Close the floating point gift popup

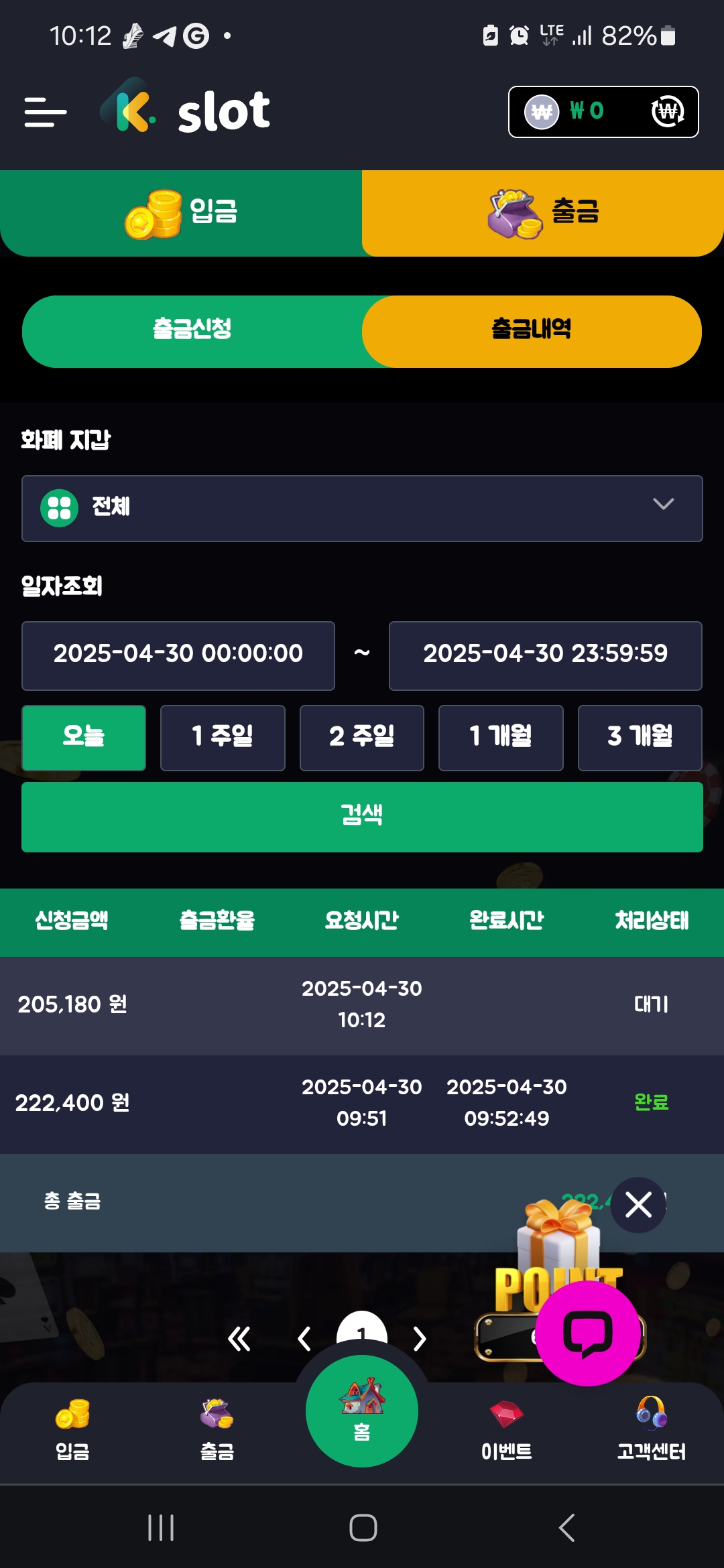pyautogui.click(x=638, y=1205)
